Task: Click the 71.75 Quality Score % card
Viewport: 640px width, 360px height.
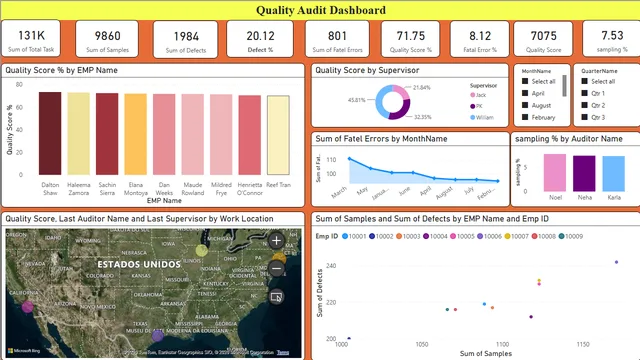Action: (411, 40)
